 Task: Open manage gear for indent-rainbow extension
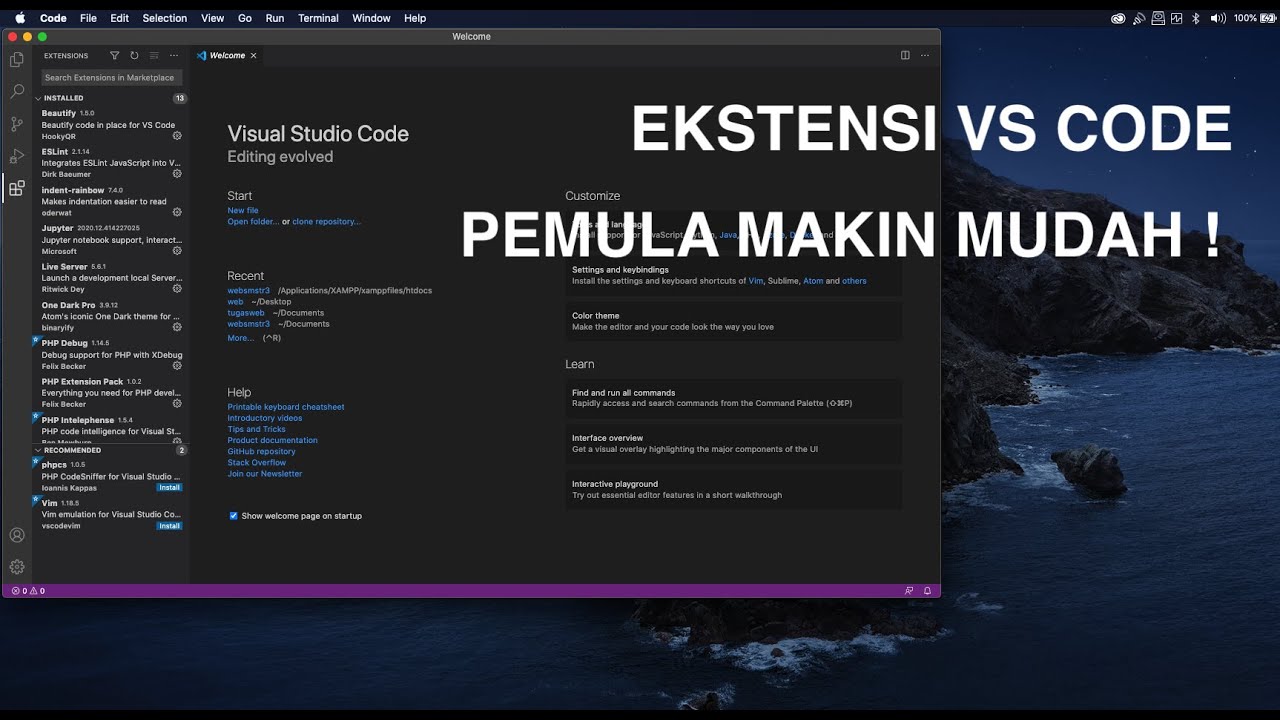click(x=177, y=212)
